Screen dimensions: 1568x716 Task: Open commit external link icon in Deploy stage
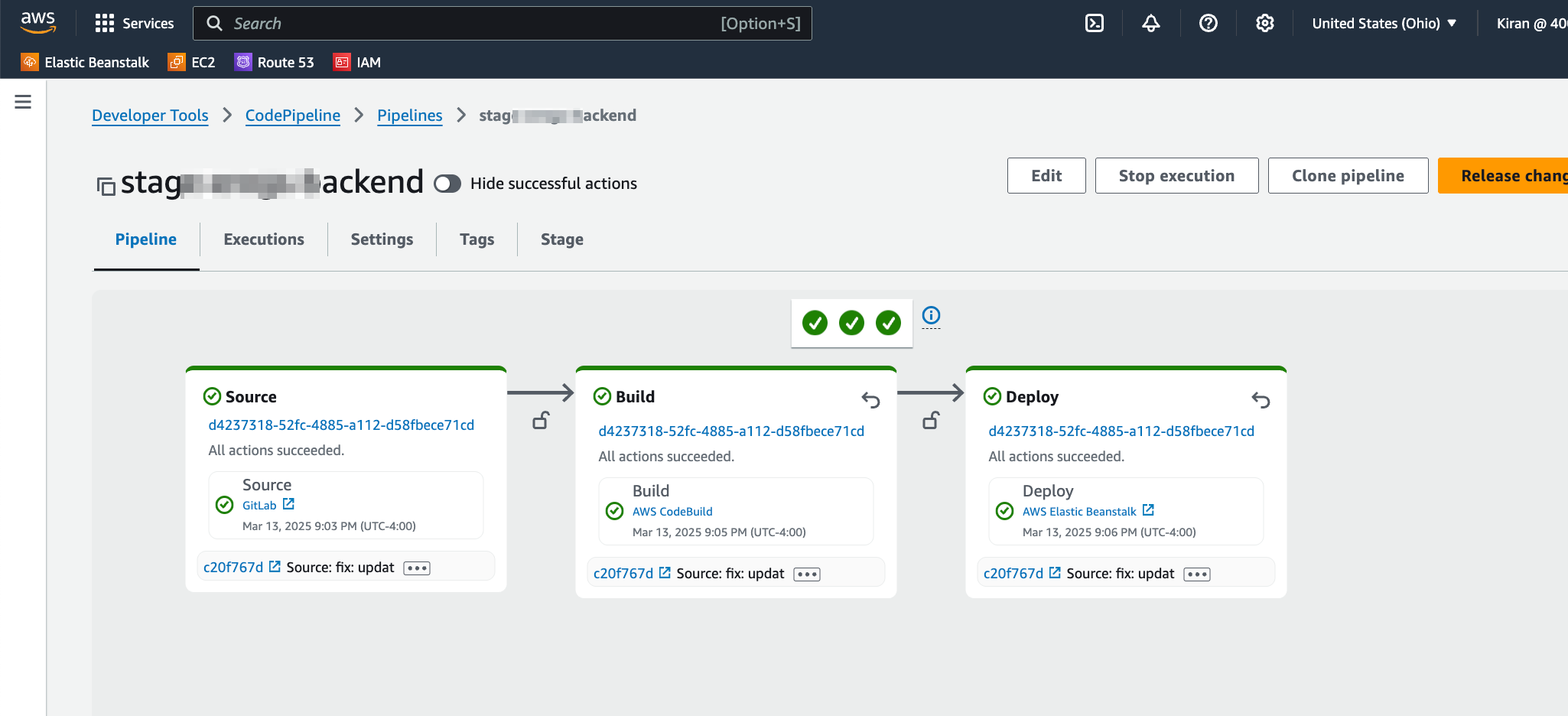click(x=1055, y=573)
